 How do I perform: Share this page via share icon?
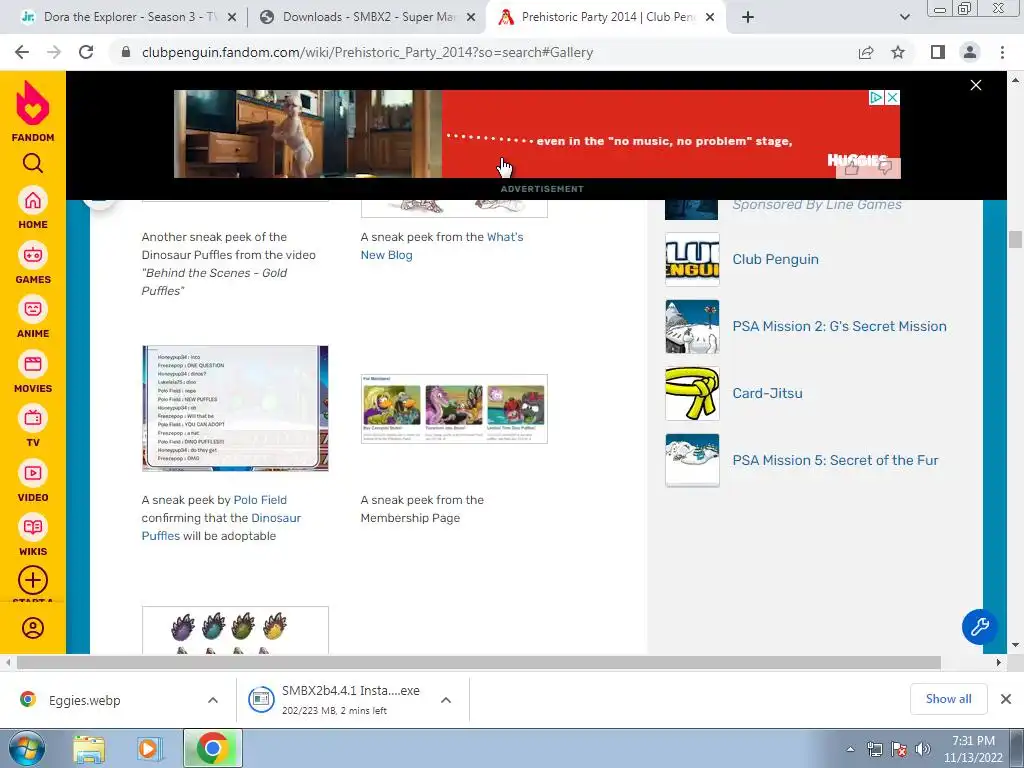point(866,52)
